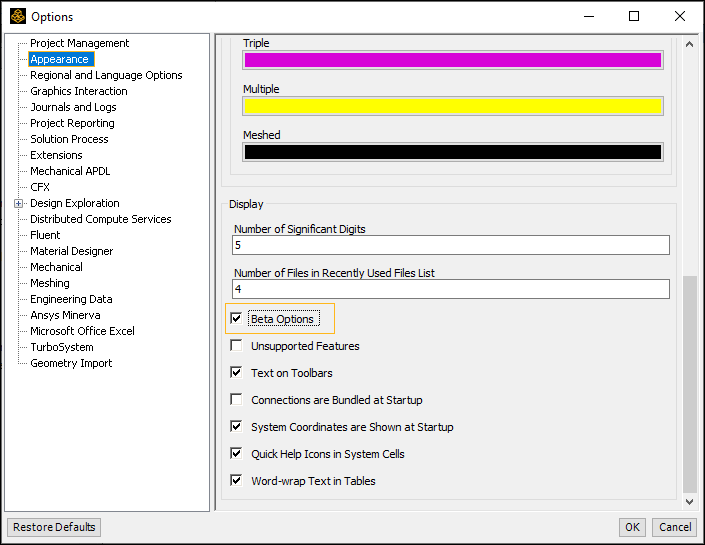Confirm with the OK button
705x545 pixels.
point(632,527)
